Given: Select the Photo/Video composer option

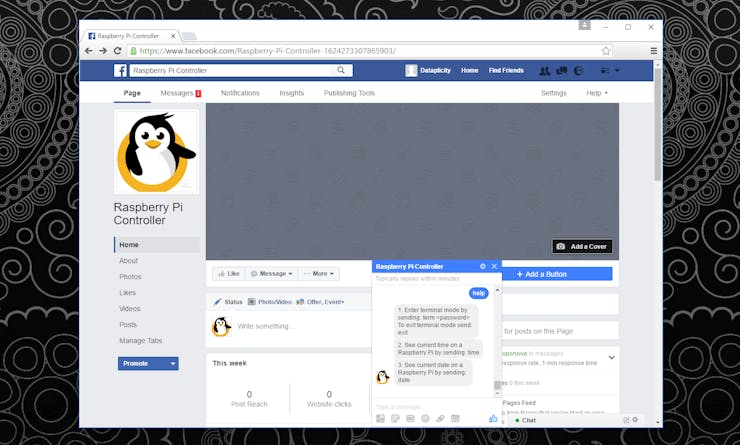Looking at the screenshot, I should tap(270, 302).
